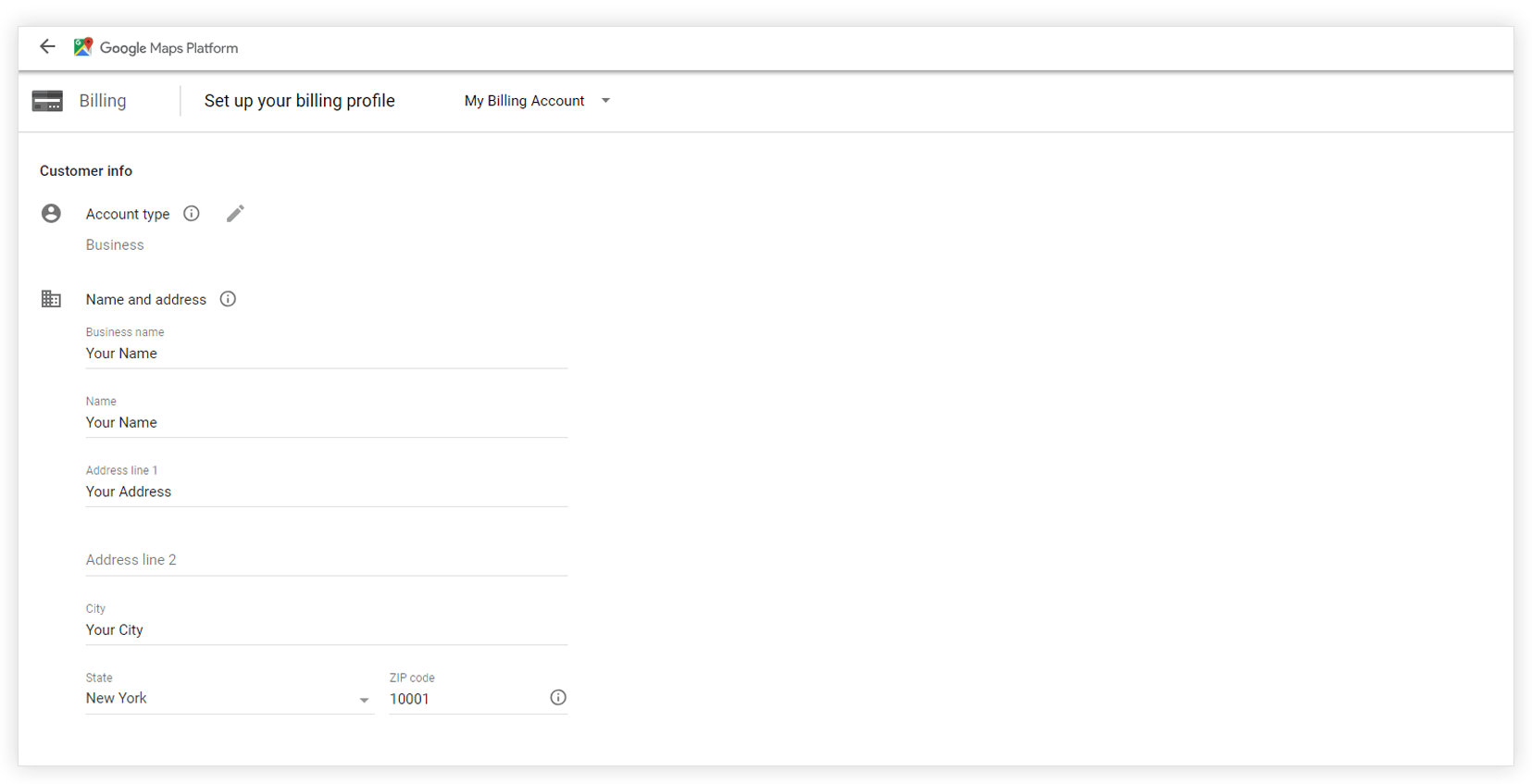The height and width of the screenshot is (784, 1532).
Task: Open the Account type info tooltip
Action: coord(192,214)
